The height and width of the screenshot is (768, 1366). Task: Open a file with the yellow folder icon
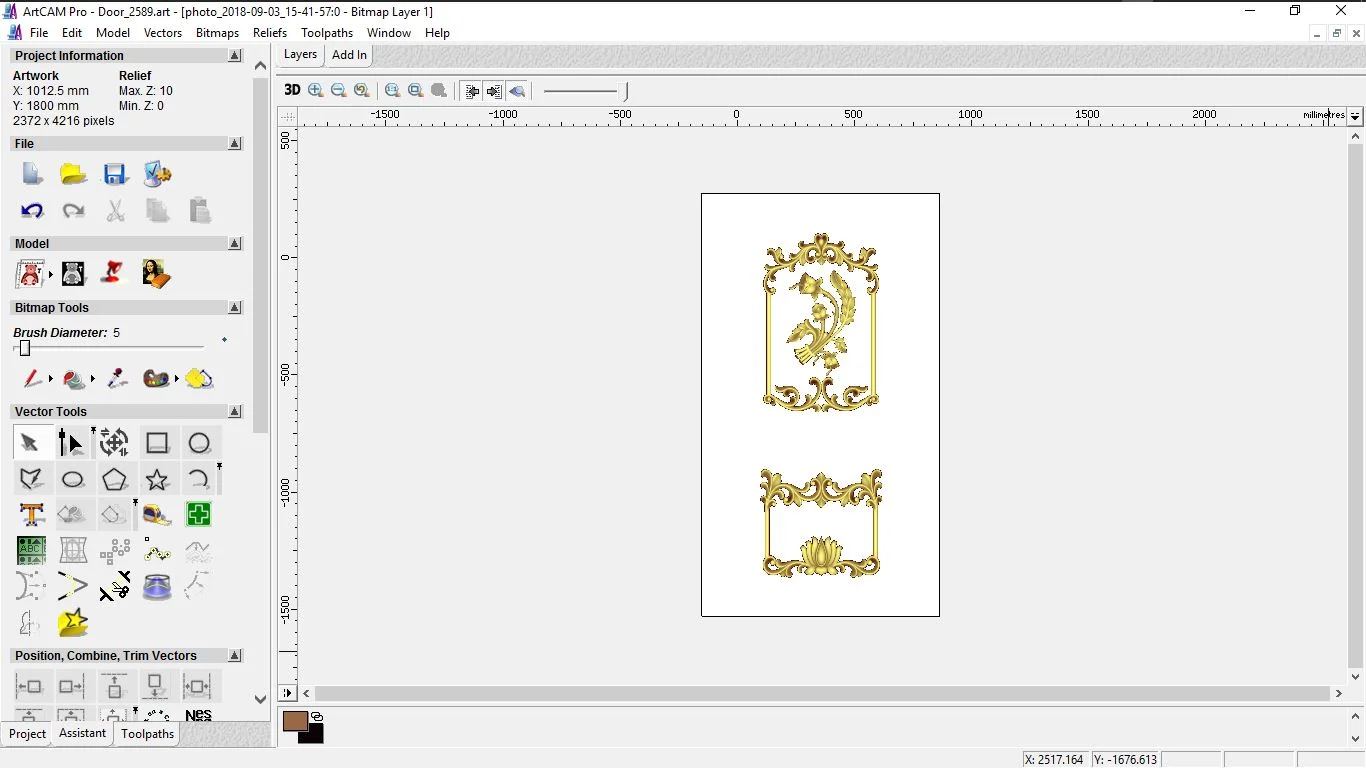(x=73, y=175)
